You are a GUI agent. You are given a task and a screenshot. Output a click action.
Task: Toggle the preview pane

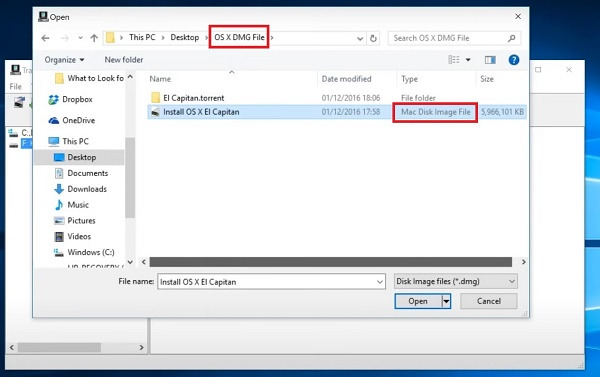coord(490,60)
